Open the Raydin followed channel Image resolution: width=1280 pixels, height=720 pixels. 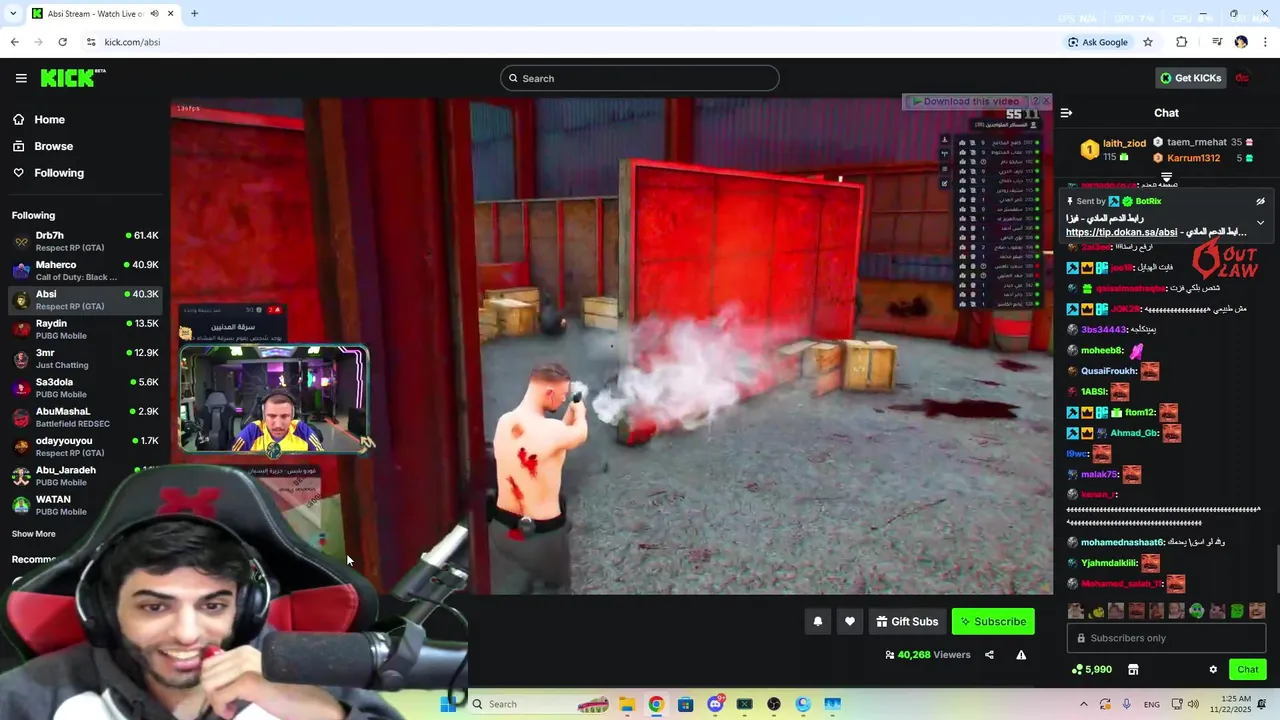(x=84, y=329)
